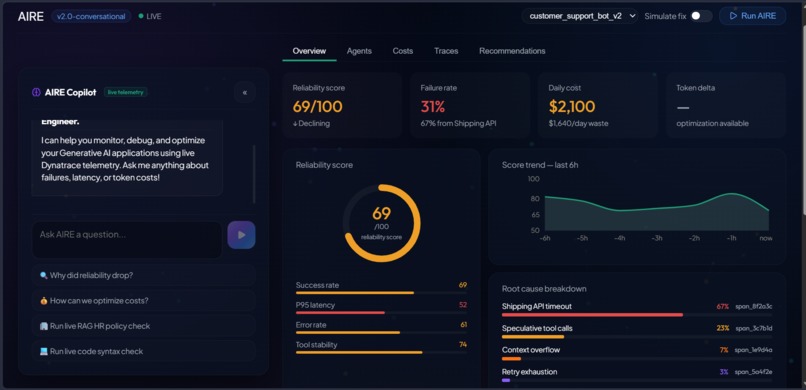Click the live telemetry badge
Image resolution: width=806 pixels, height=390 pixels.
(125, 92)
